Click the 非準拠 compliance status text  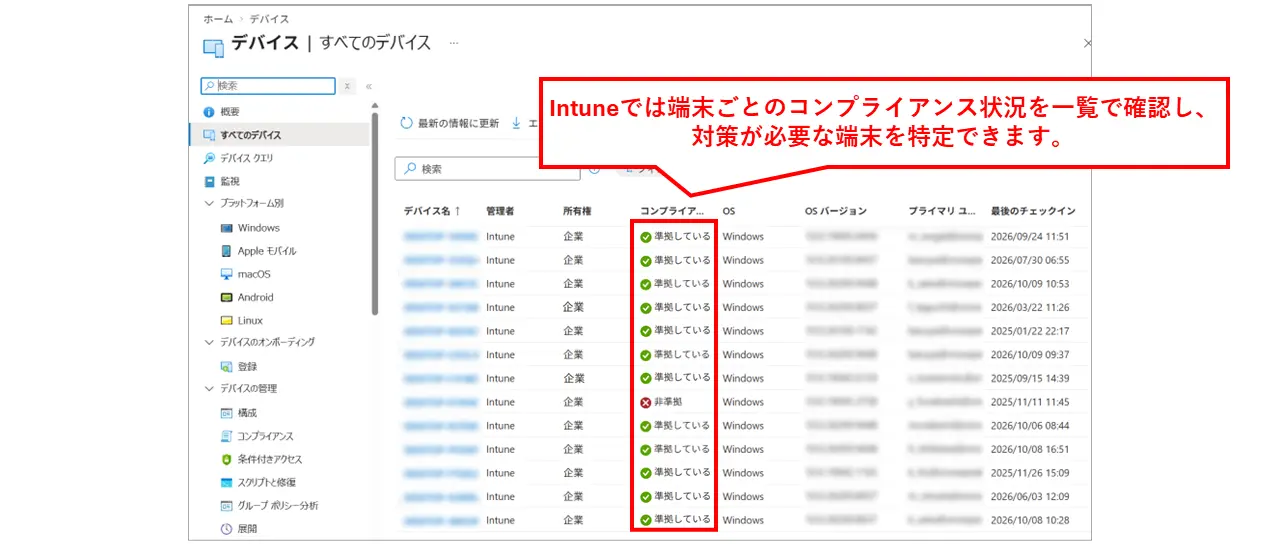(x=668, y=402)
